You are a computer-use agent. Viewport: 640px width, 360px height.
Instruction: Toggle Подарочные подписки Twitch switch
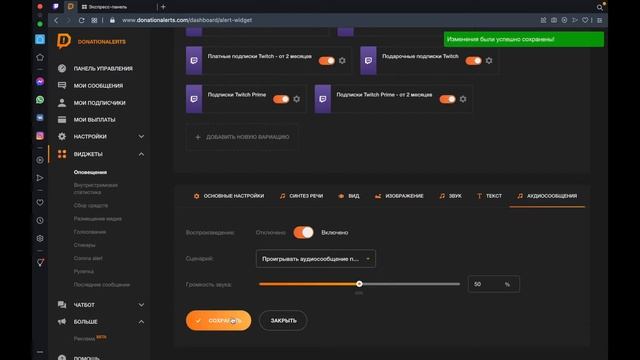[x=473, y=60]
